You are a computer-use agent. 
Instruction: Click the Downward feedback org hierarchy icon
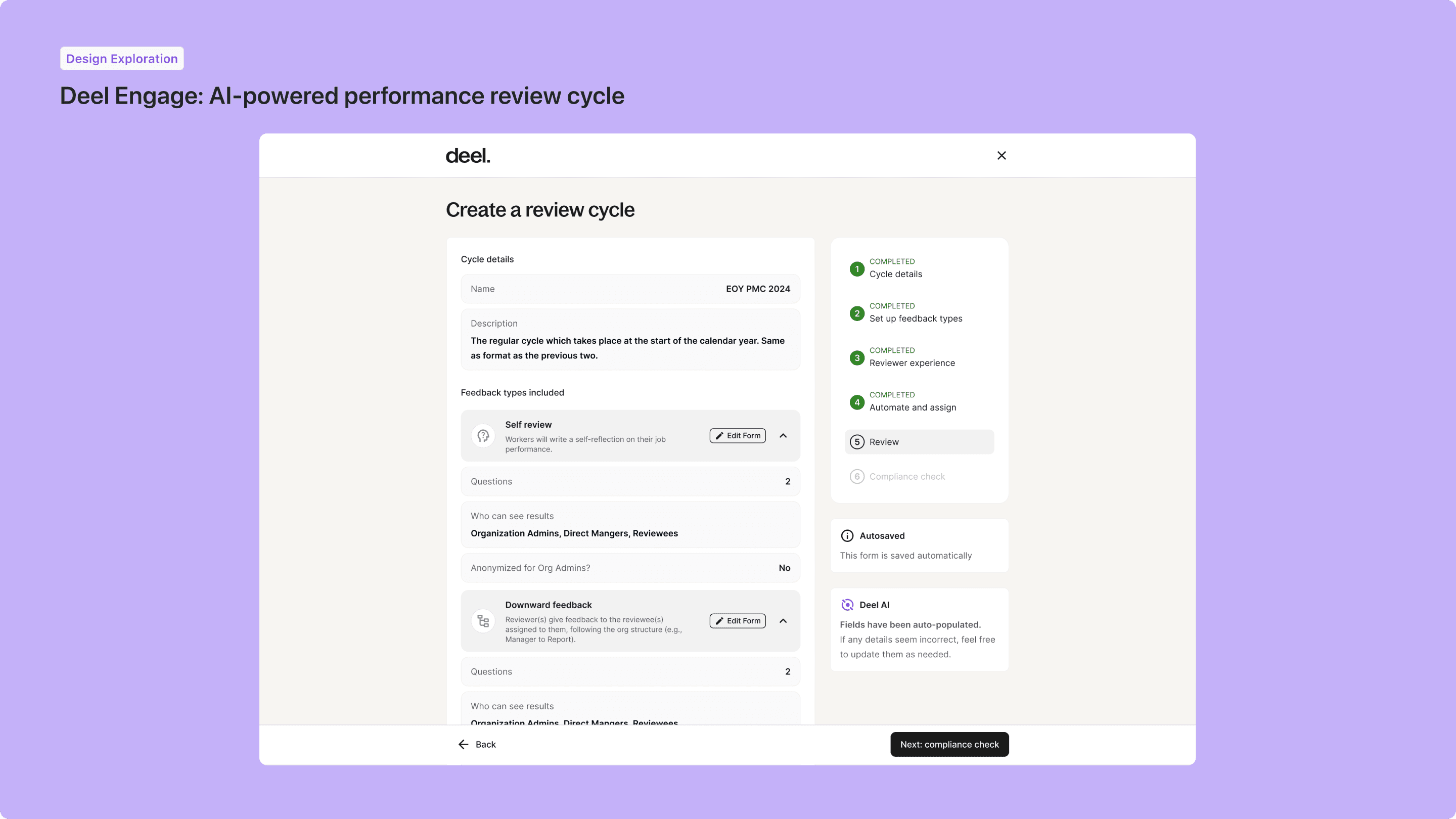pos(483,621)
